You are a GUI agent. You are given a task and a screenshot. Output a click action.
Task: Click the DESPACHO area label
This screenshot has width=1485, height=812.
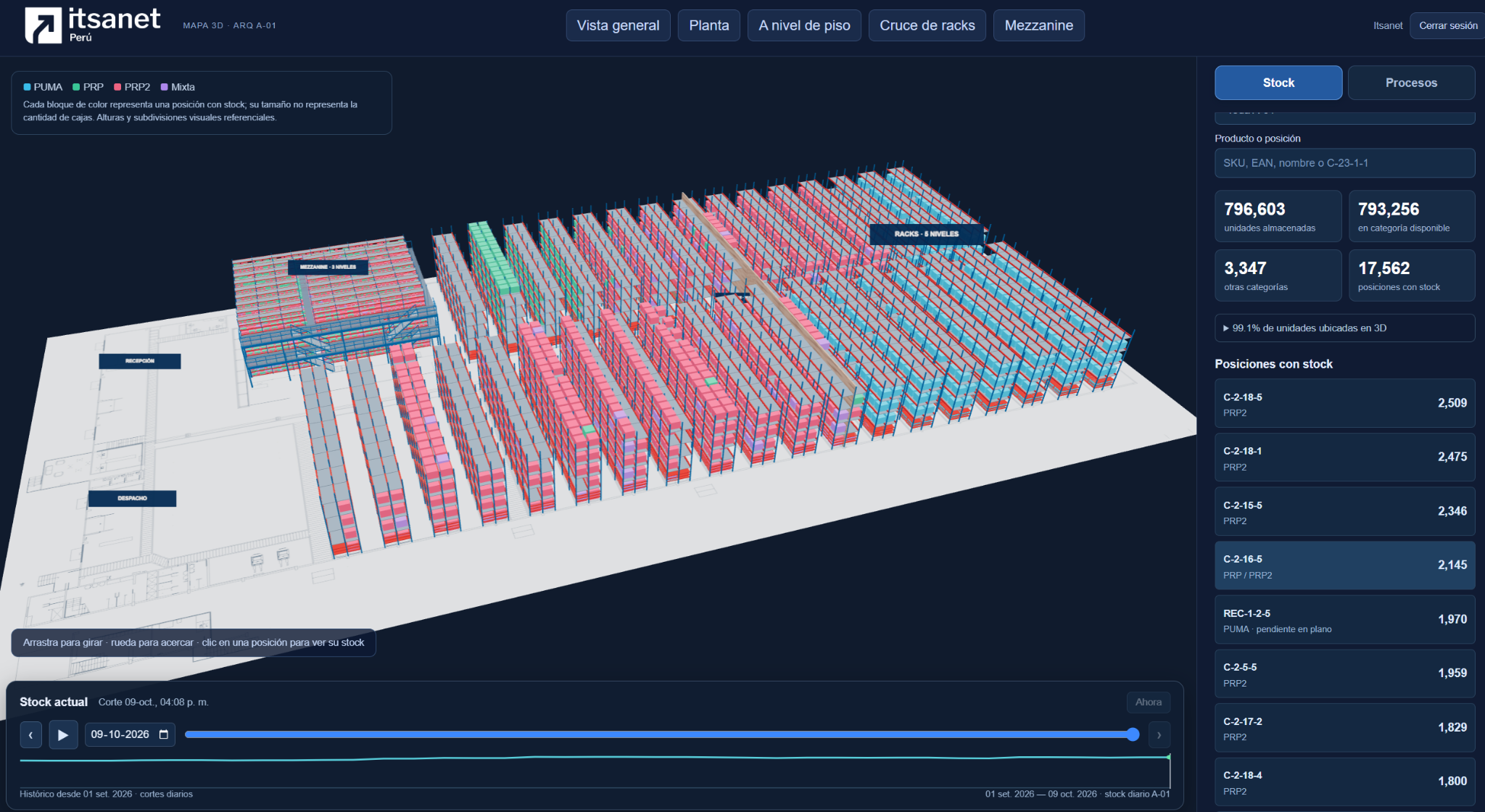click(x=132, y=498)
